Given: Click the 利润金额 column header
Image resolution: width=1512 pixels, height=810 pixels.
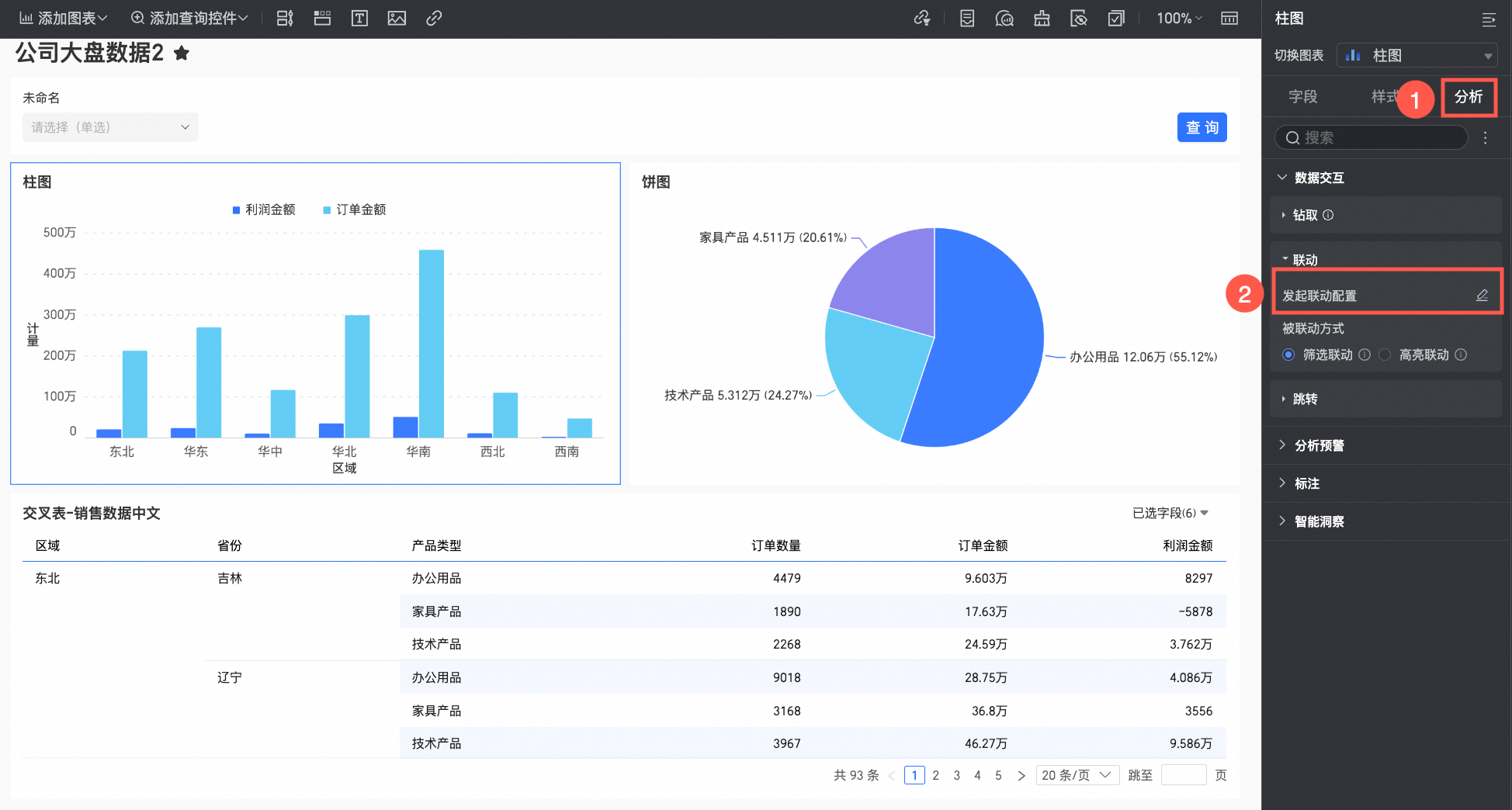Looking at the screenshot, I should (x=1188, y=545).
